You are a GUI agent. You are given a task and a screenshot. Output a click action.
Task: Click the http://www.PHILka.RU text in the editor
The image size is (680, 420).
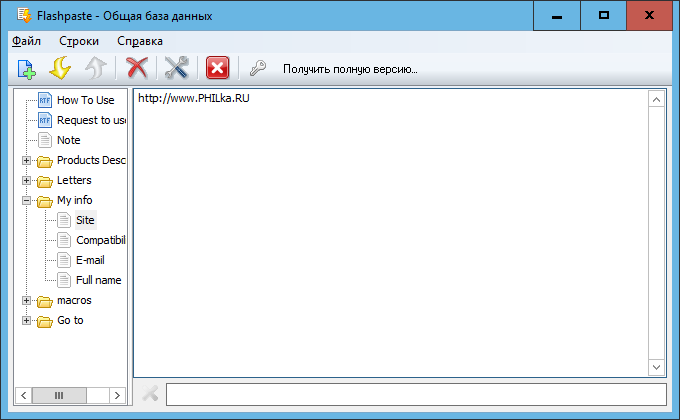194,98
